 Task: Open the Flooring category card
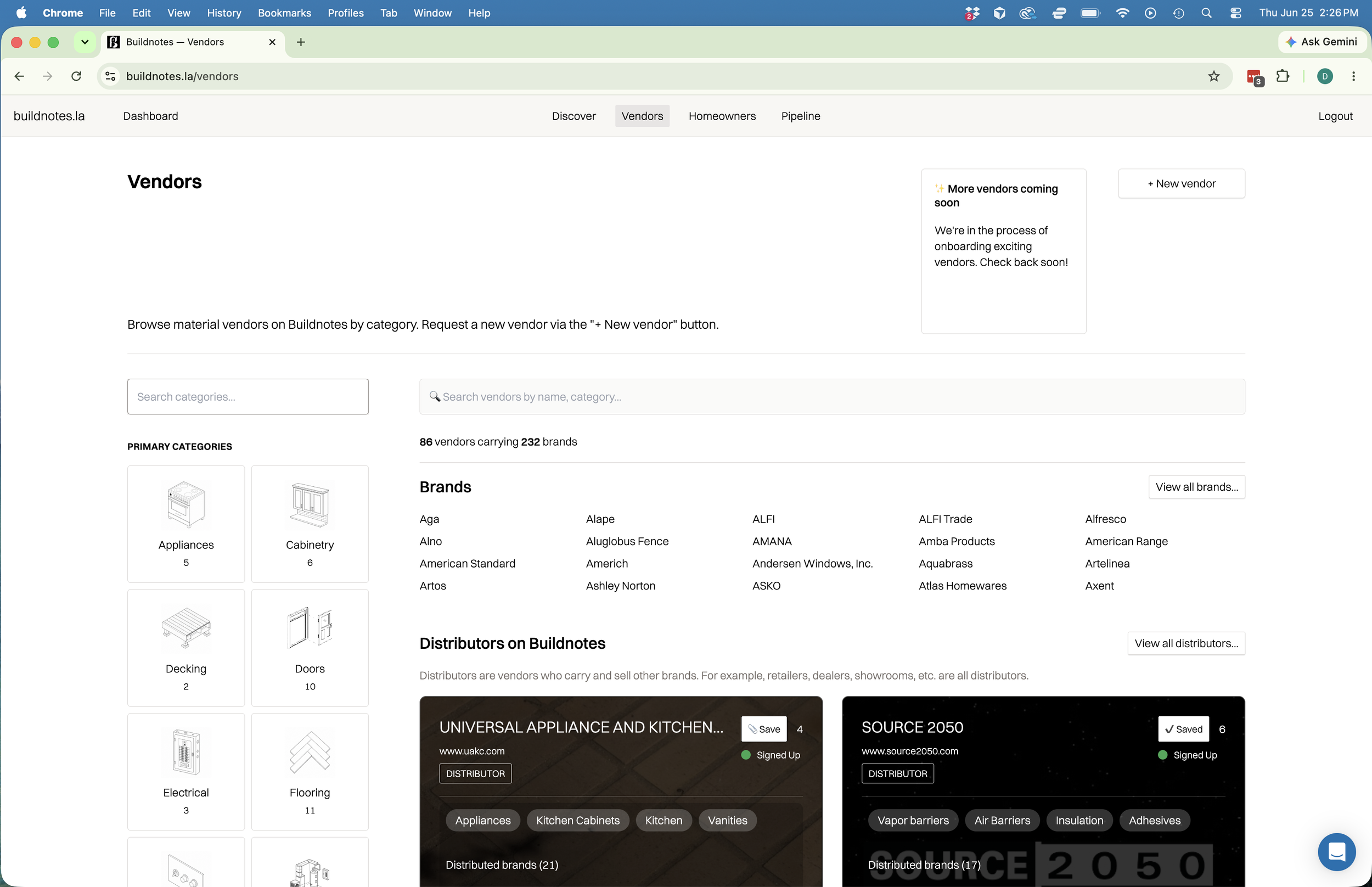[310, 771]
